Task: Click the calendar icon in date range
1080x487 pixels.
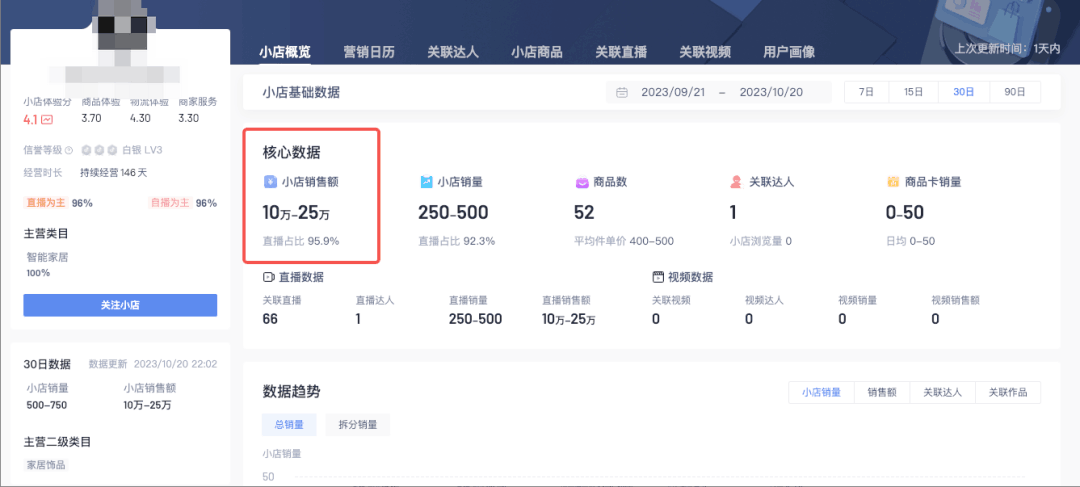Action: (x=622, y=92)
